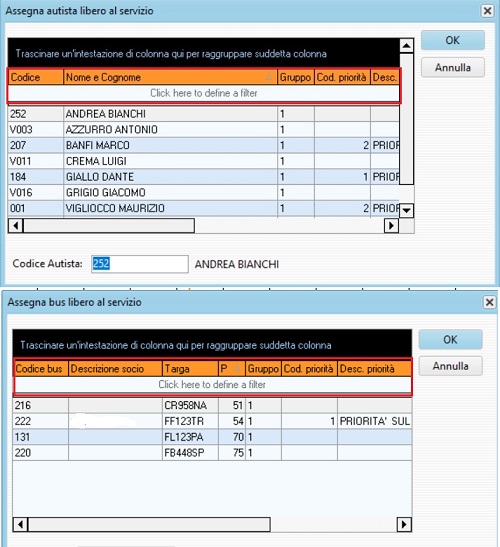Close the Assegna autista libero window
This screenshot has width=500, height=547.
487,11
